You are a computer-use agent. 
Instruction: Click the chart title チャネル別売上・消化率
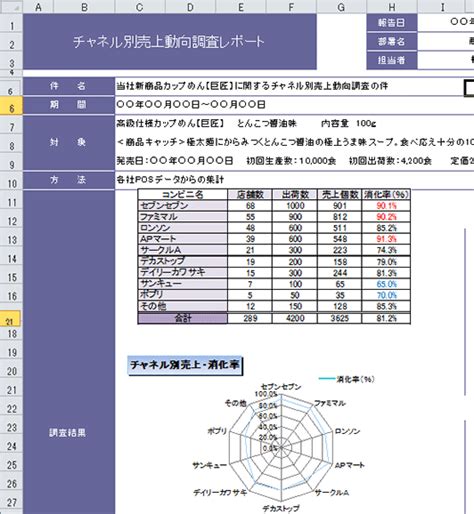coord(185,365)
